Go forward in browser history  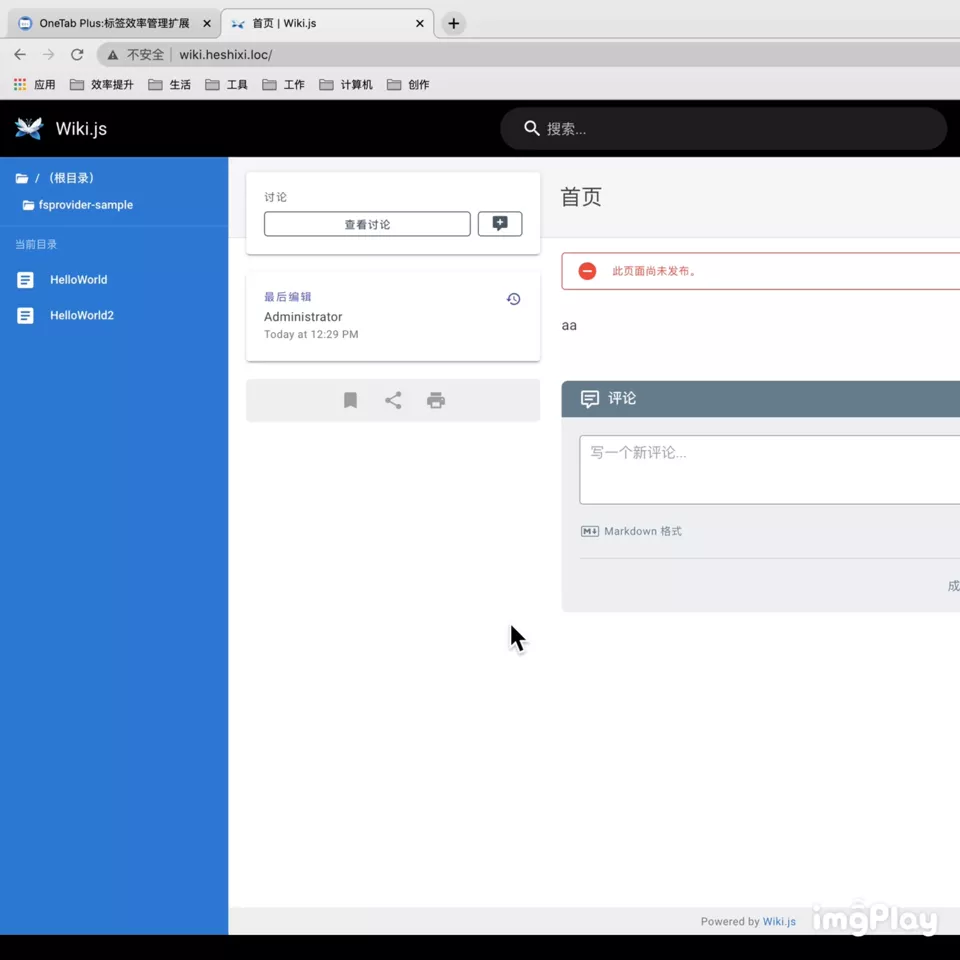(x=48, y=54)
